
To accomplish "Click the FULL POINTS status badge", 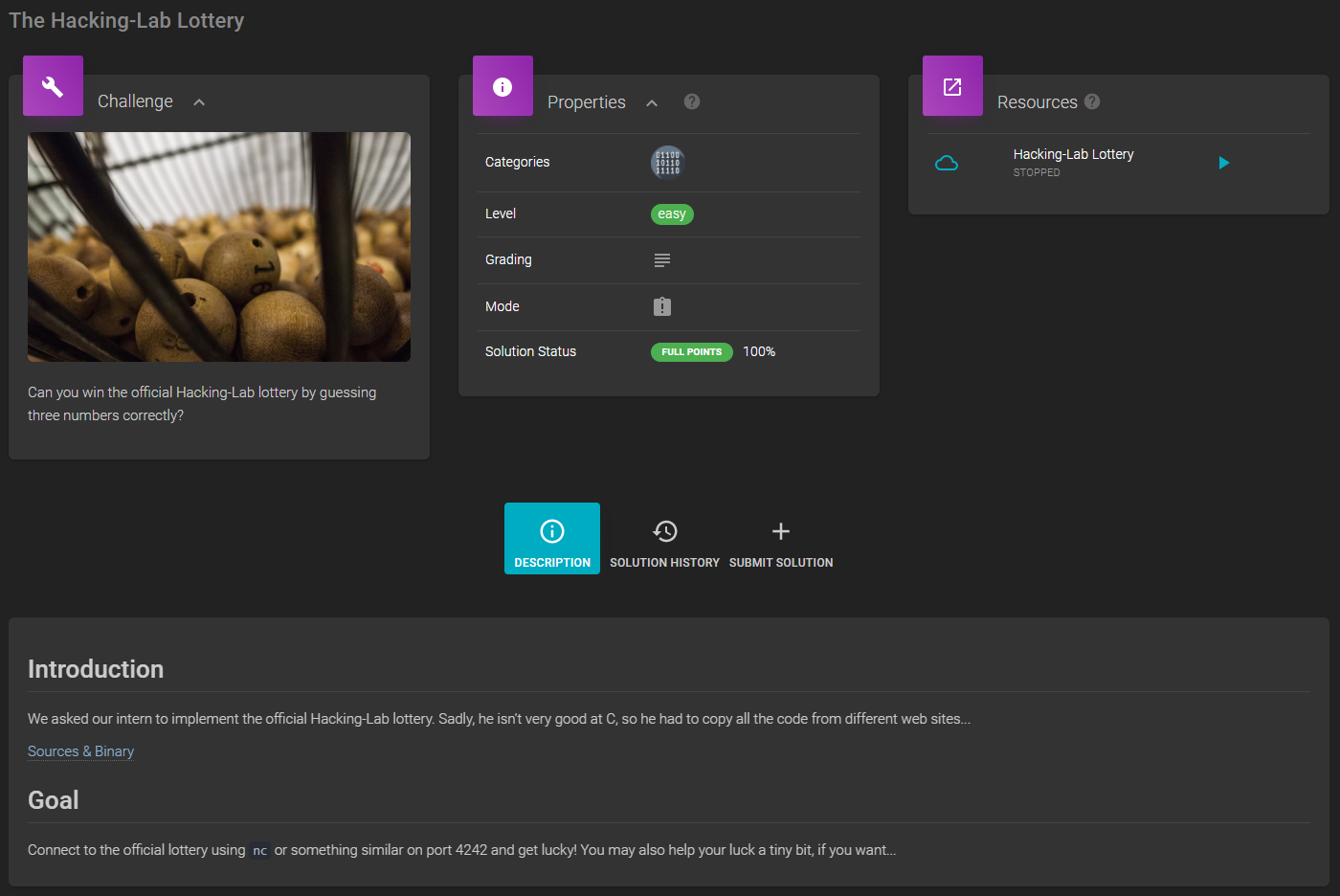I will (x=691, y=351).
